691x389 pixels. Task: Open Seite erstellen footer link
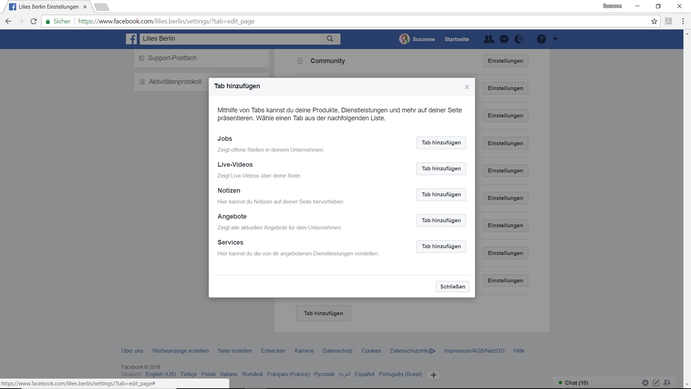(x=235, y=351)
